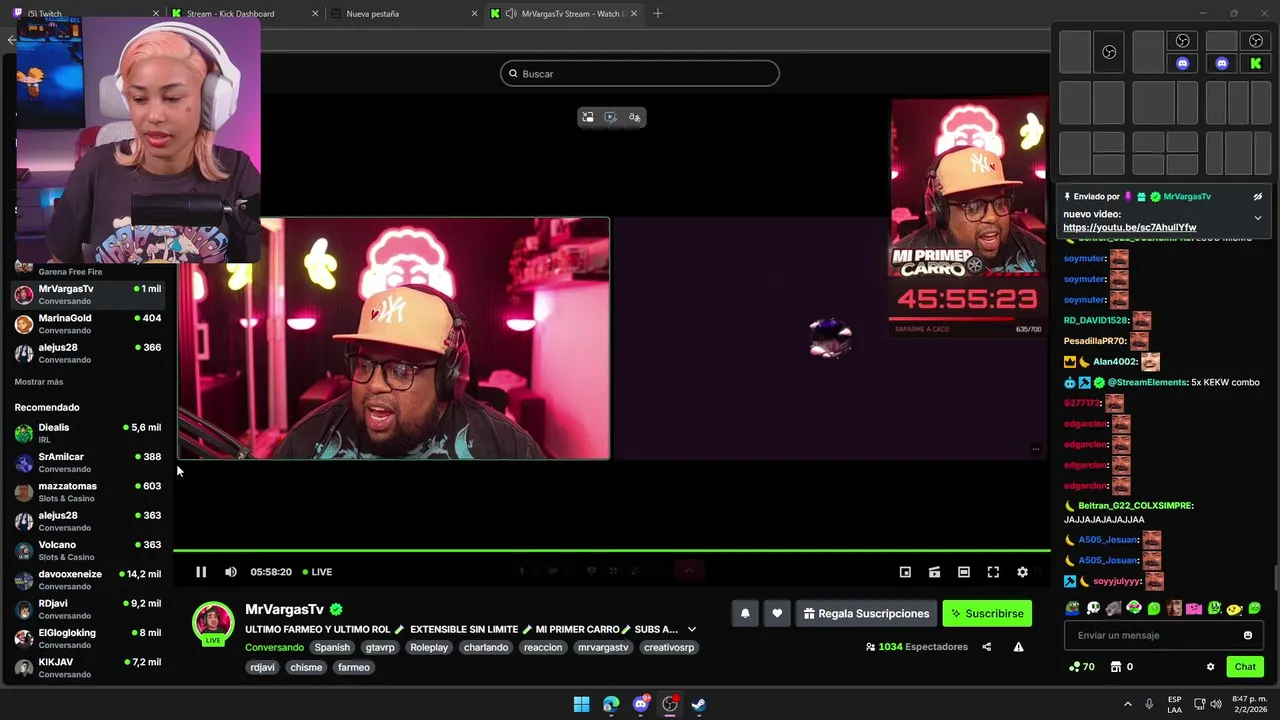Viewport: 1280px width, 720px height.
Task: Open Diealis recommended channel
Action: [x=88, y=433]
